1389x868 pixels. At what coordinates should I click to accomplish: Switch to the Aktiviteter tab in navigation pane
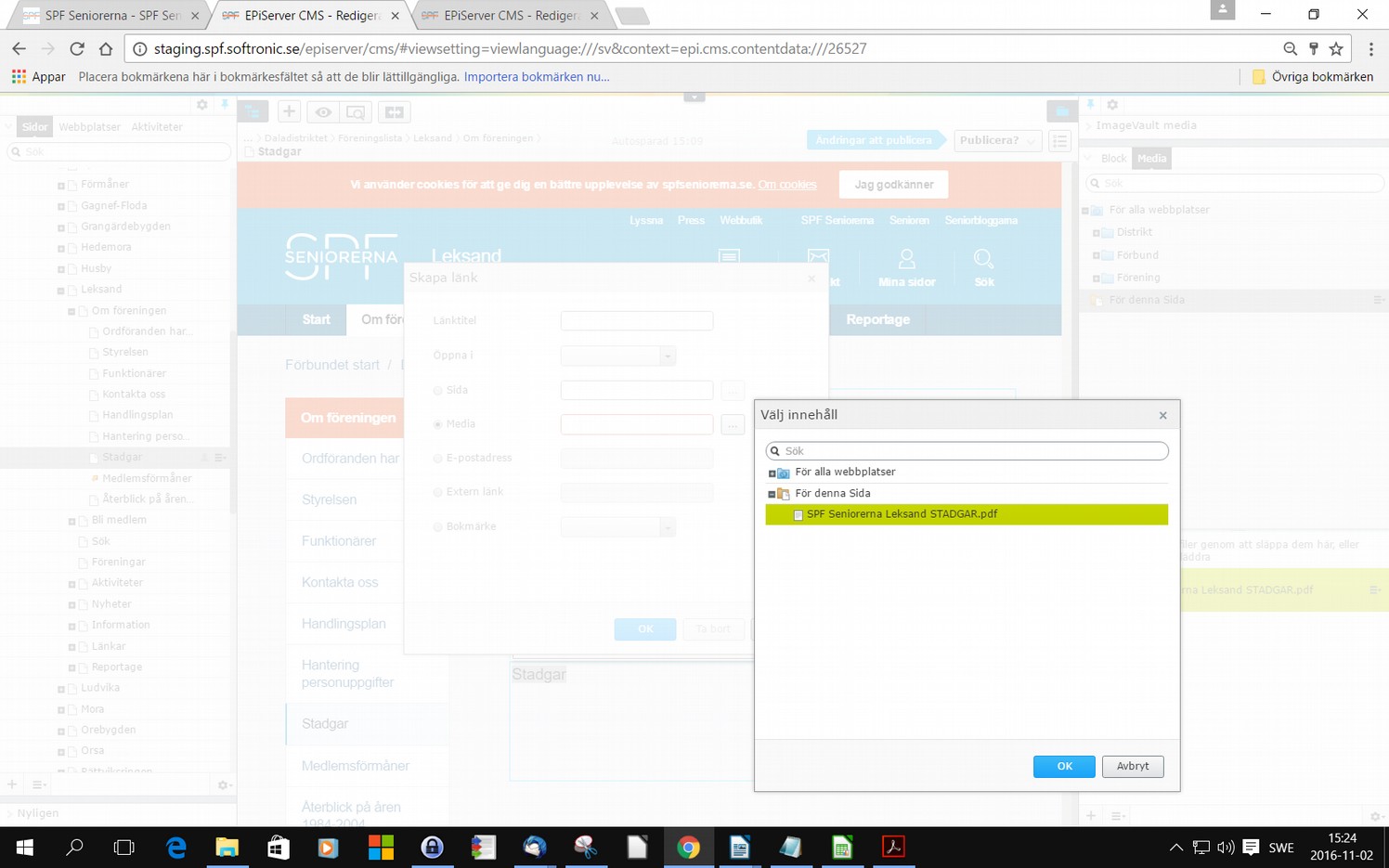[x=157, y=127]
